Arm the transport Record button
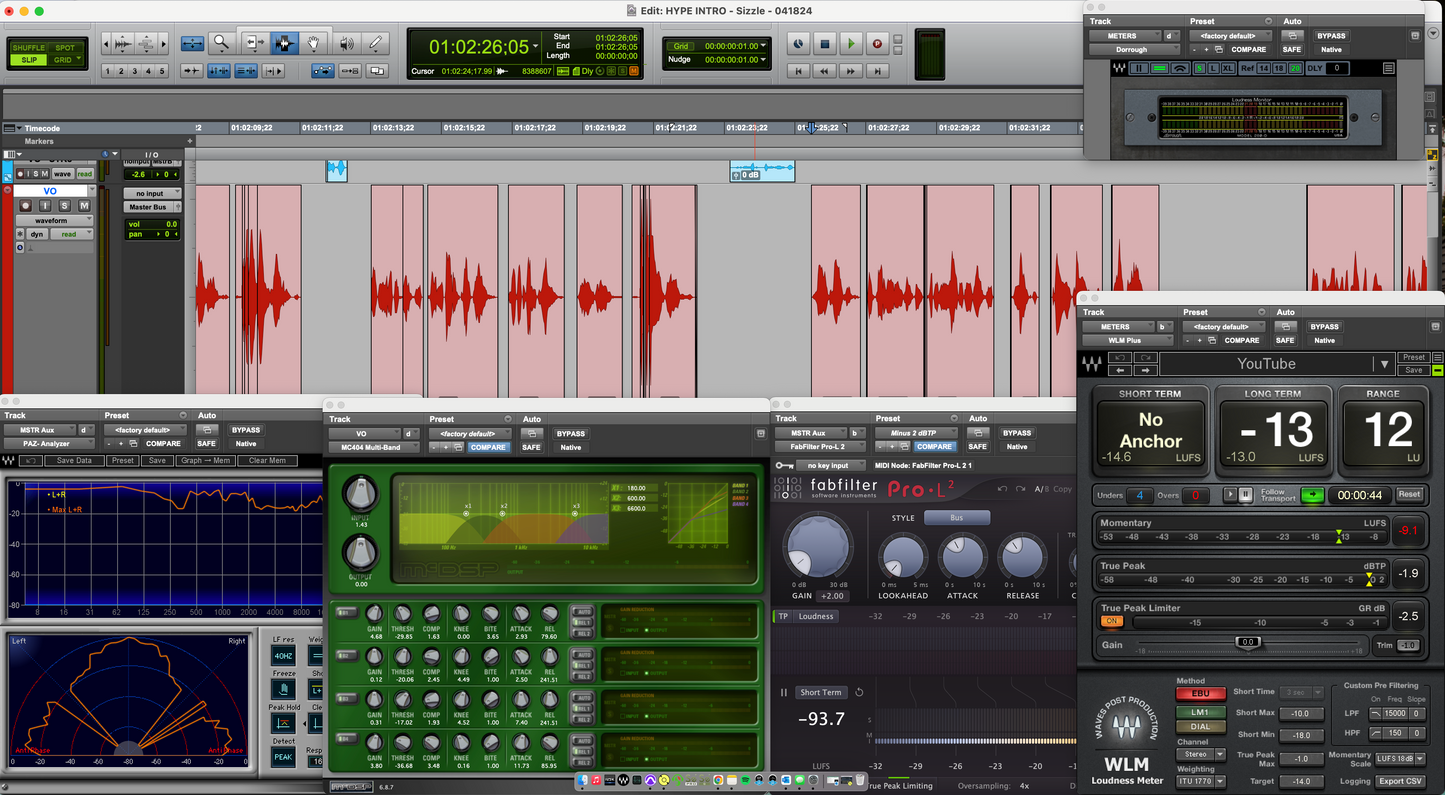 point(877,44)
